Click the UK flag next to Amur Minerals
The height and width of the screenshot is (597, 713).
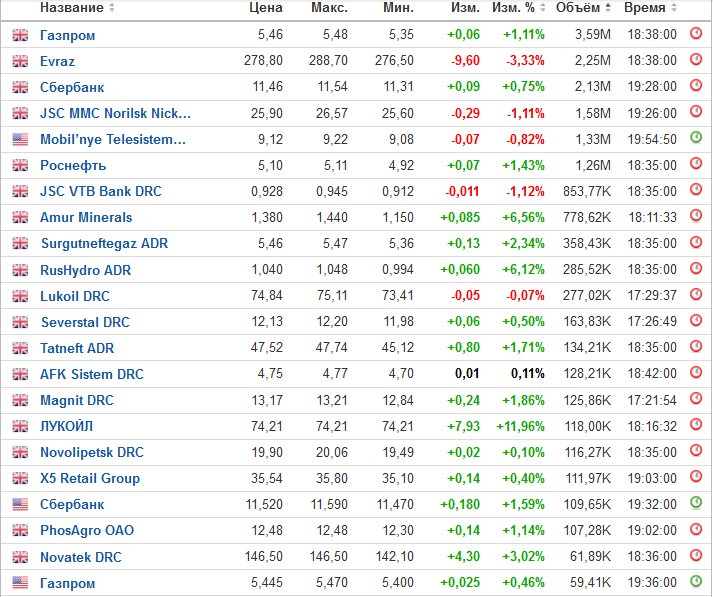click(x=20, y=218)
